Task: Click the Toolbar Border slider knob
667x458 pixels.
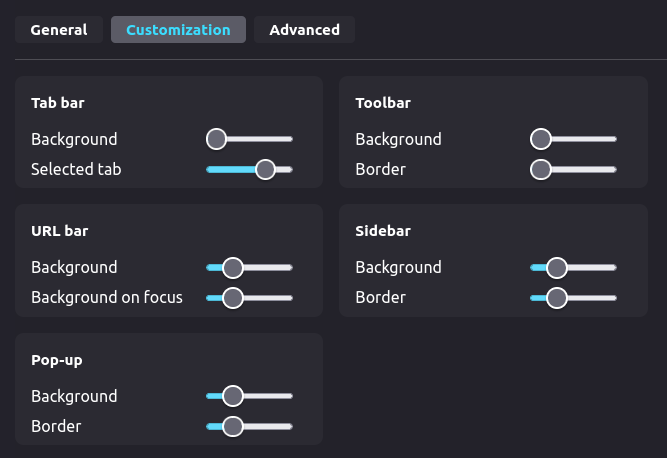Action: click(541, 169)
